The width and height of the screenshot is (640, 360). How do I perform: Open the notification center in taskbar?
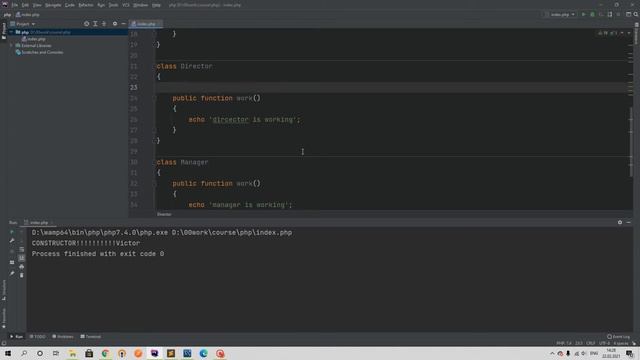[630, 353]
